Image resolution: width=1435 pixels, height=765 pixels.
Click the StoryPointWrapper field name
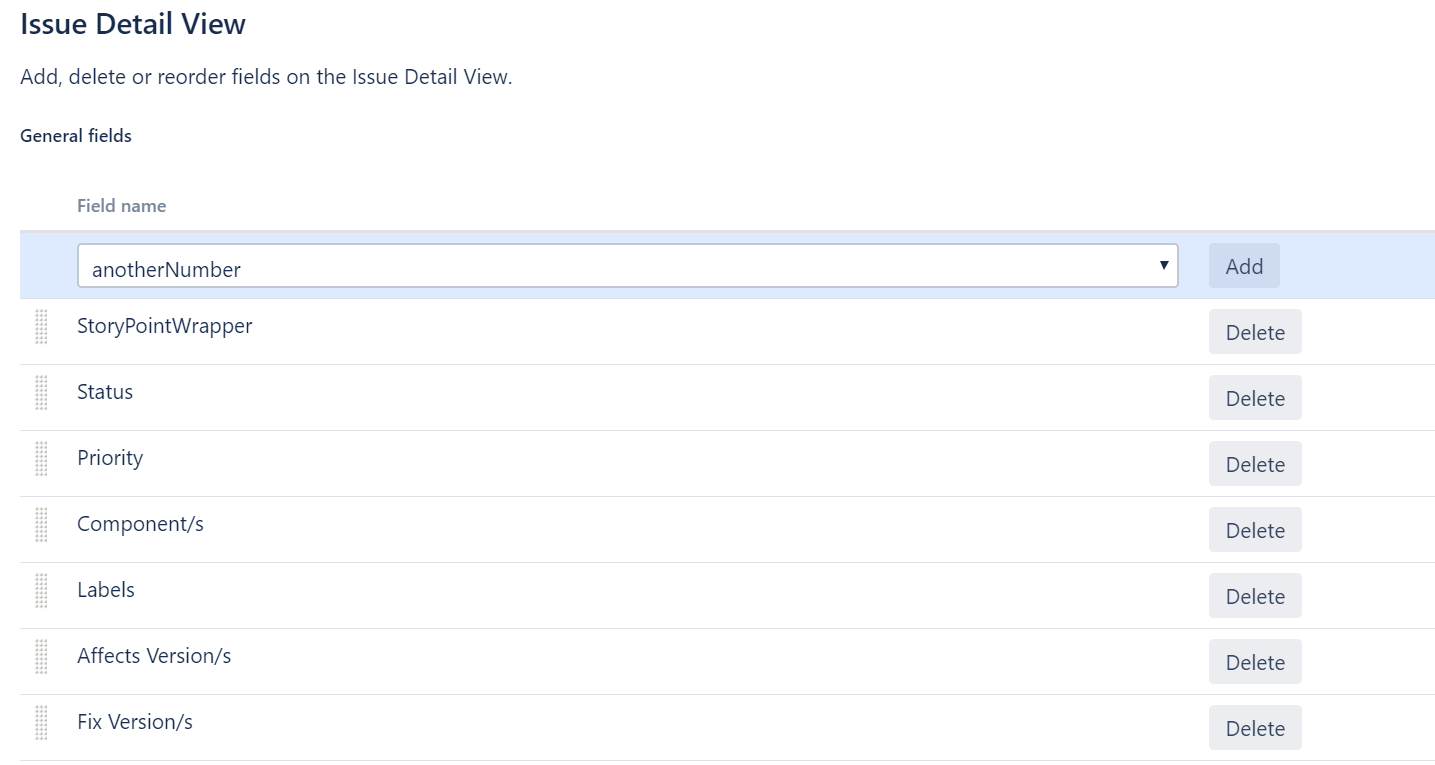164,326
